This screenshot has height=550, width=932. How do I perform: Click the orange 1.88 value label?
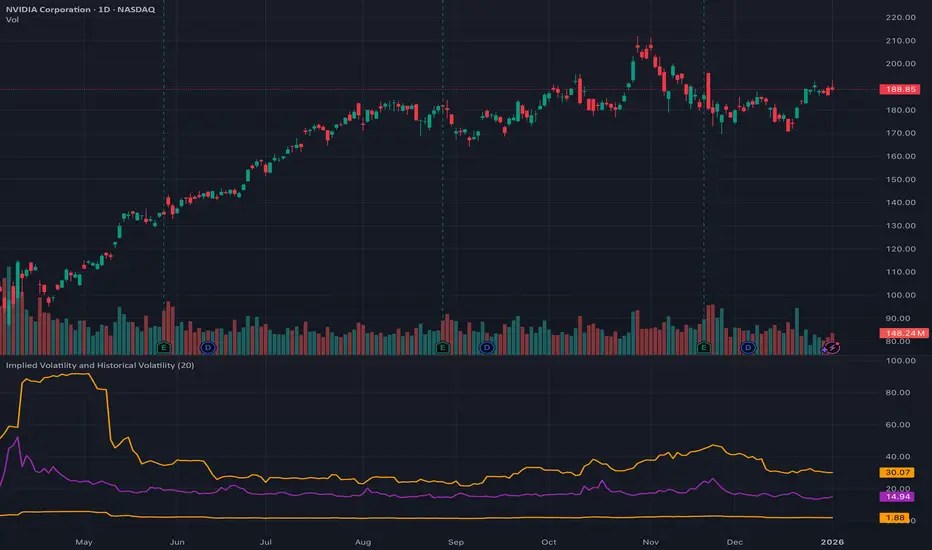[895, 518]
